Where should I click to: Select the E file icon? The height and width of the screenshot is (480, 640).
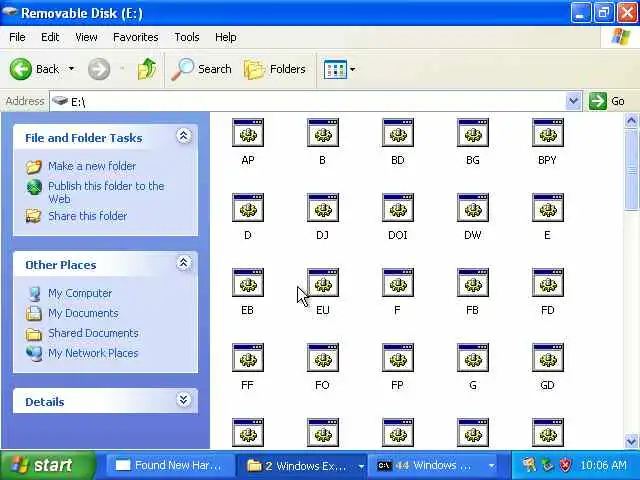[548, 208]
